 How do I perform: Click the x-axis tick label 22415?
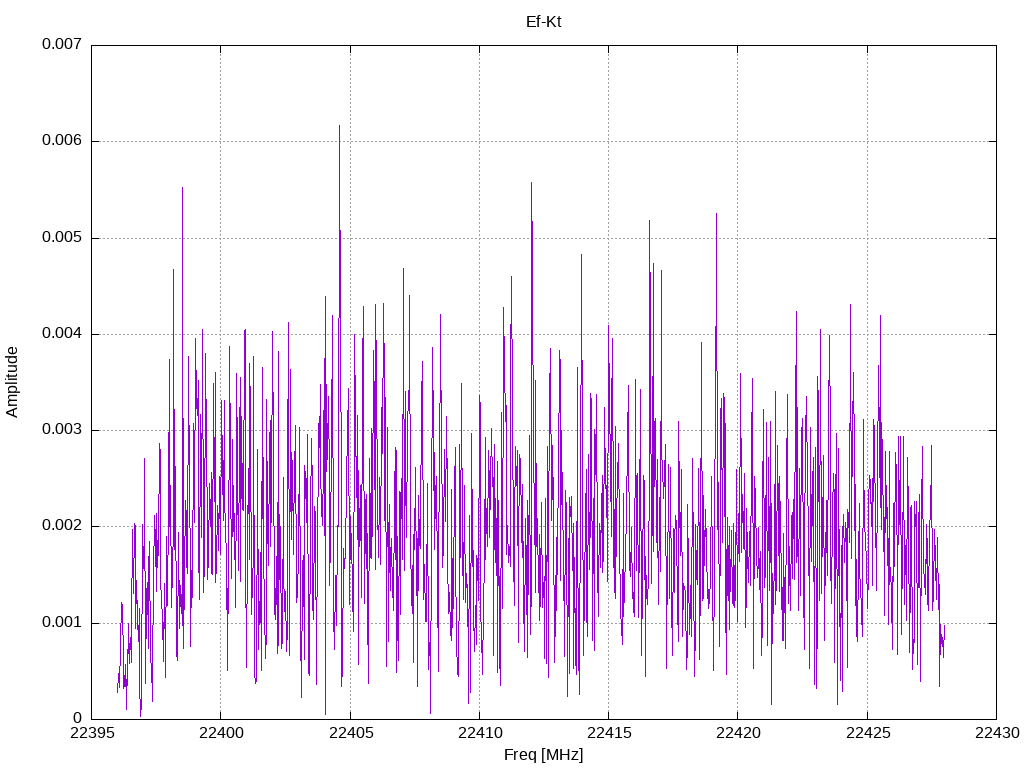[x=609, y=733]
